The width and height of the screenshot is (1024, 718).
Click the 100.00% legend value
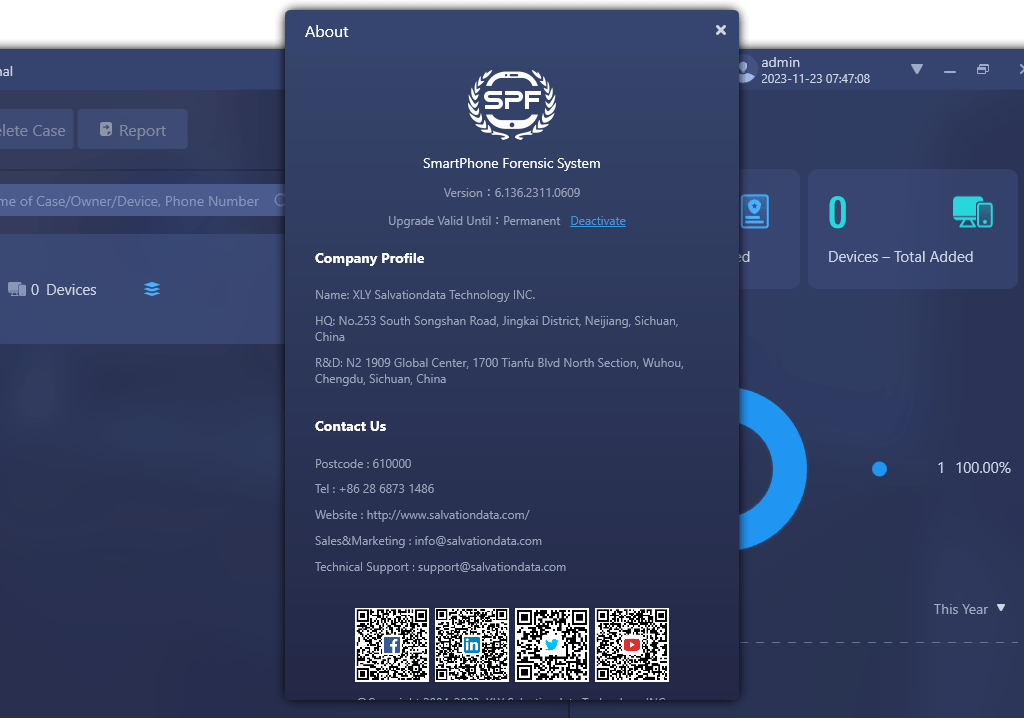[x=983, y=468]
